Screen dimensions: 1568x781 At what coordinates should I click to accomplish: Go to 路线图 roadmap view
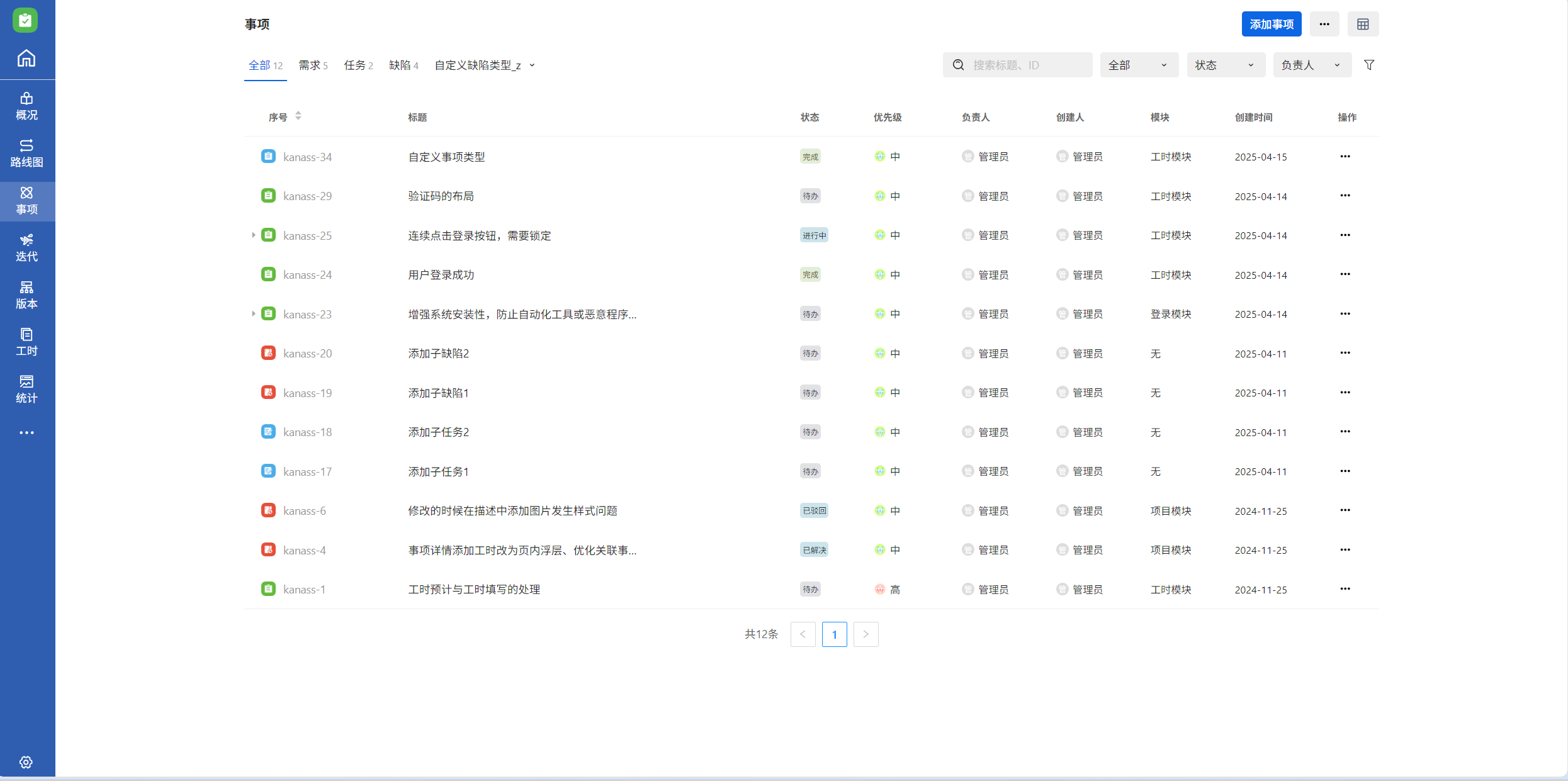tap(26, 153)
